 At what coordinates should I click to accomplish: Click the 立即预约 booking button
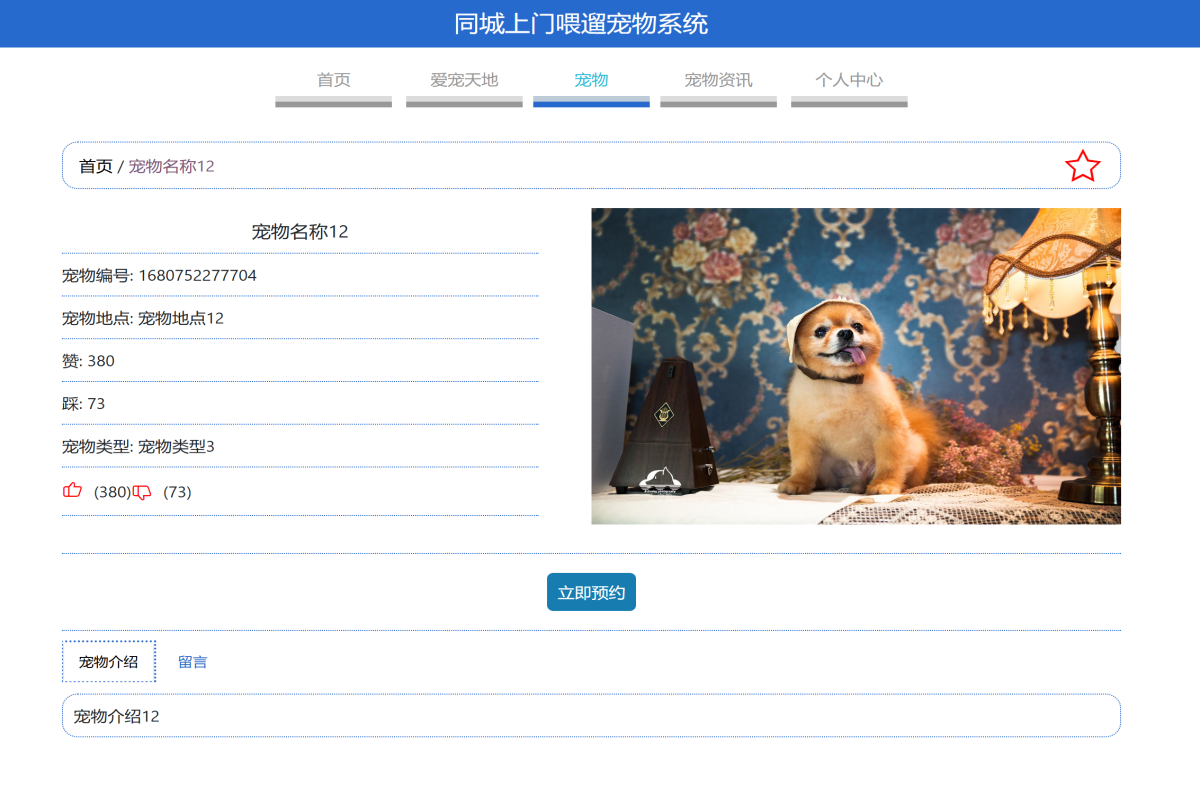point(591,591)
